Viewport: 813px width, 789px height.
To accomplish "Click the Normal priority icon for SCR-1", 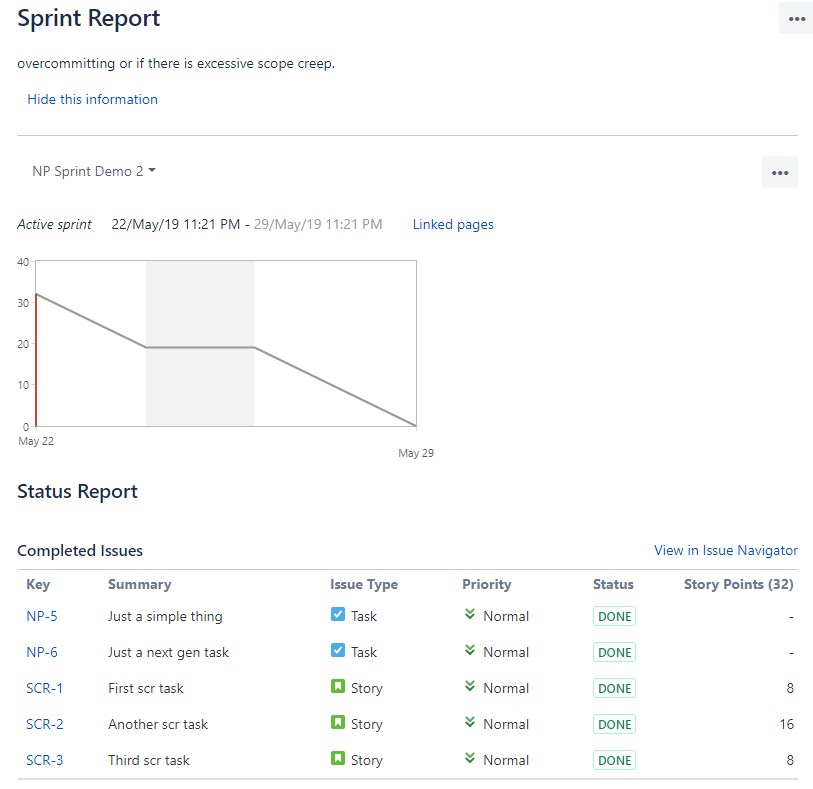I will tap(470, 686).
